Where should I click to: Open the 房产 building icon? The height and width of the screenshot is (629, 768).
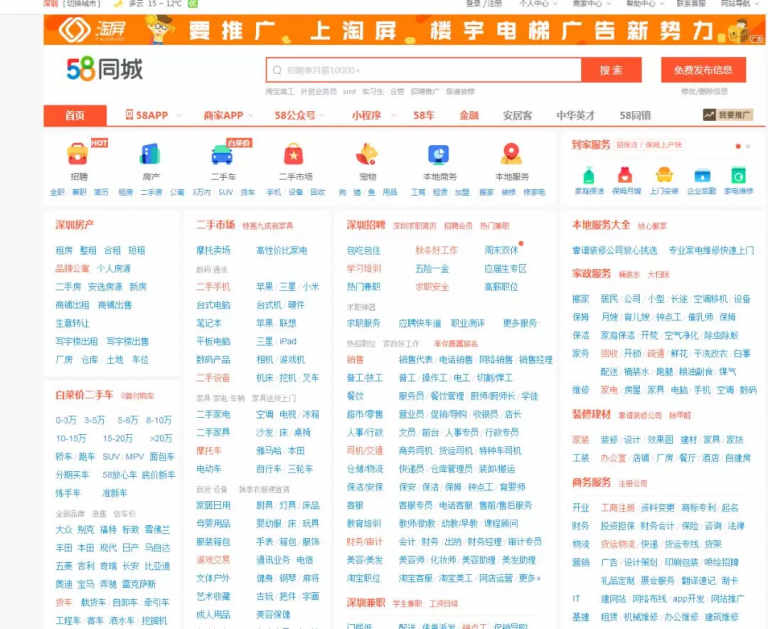point(150,154)
